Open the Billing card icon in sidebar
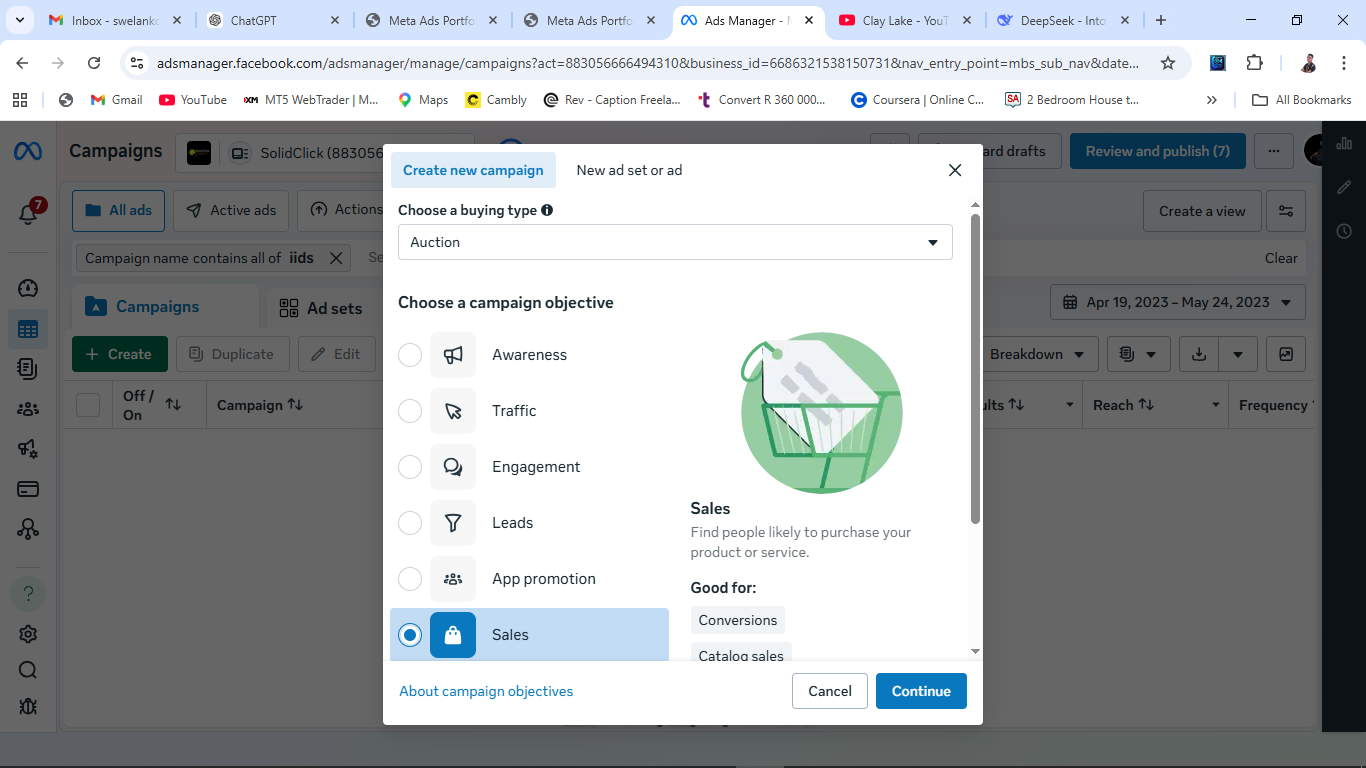The height and width of the screenshot is (768, 1366). (28, 489)
